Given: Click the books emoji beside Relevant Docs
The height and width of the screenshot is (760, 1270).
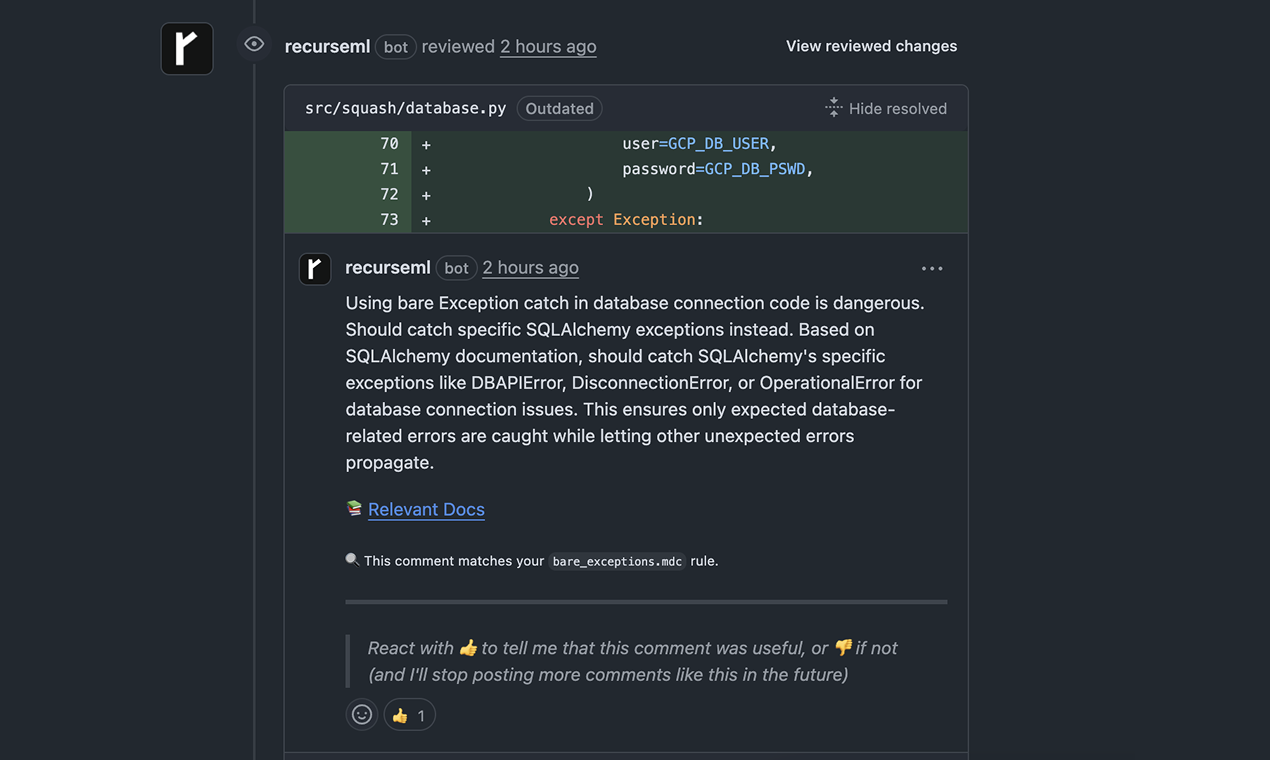Looking at the screenshot, I should [354, 508].
